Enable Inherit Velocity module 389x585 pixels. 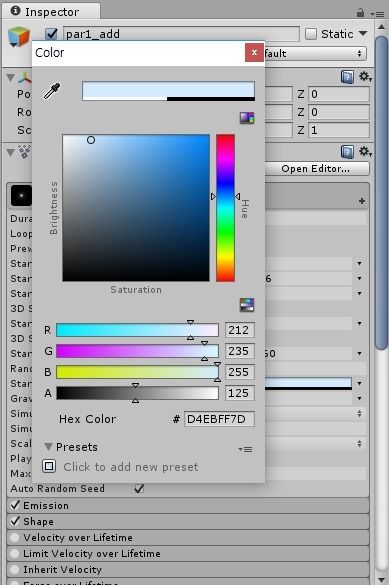tap(15, 569)
